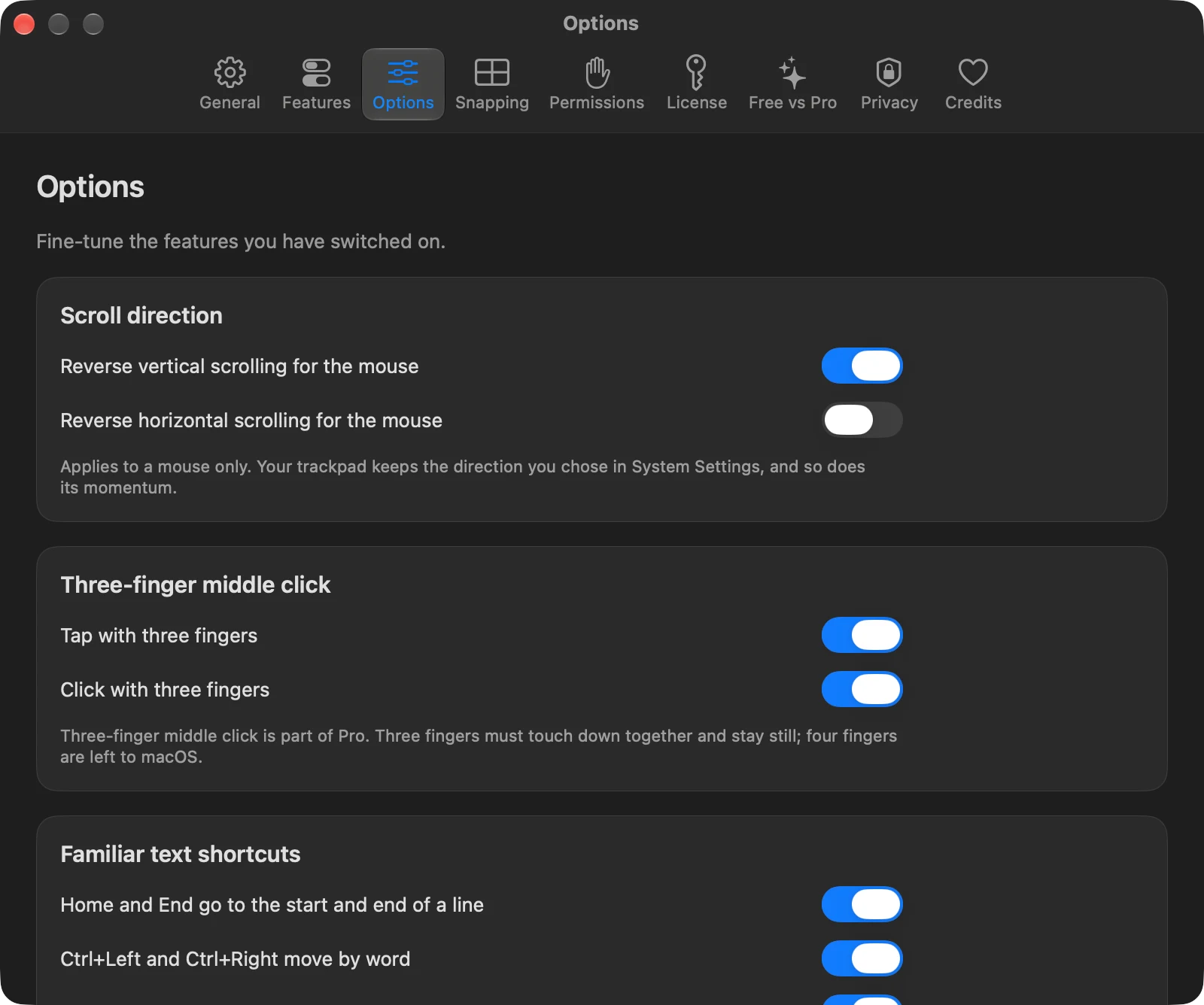Click the "Three-finger middle click is part of Pro" note
The width and height of the screenshot is (1204, 1005).
point(479,746)
